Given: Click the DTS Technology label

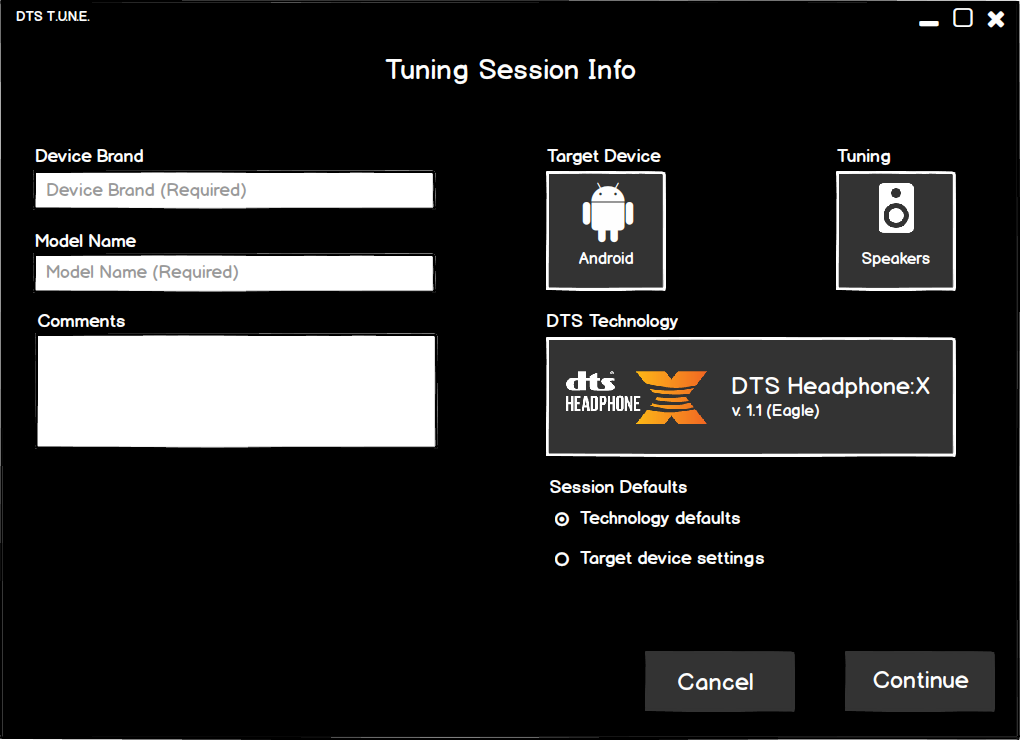Looking at the screenshot, I should click(x=612, y=321).
